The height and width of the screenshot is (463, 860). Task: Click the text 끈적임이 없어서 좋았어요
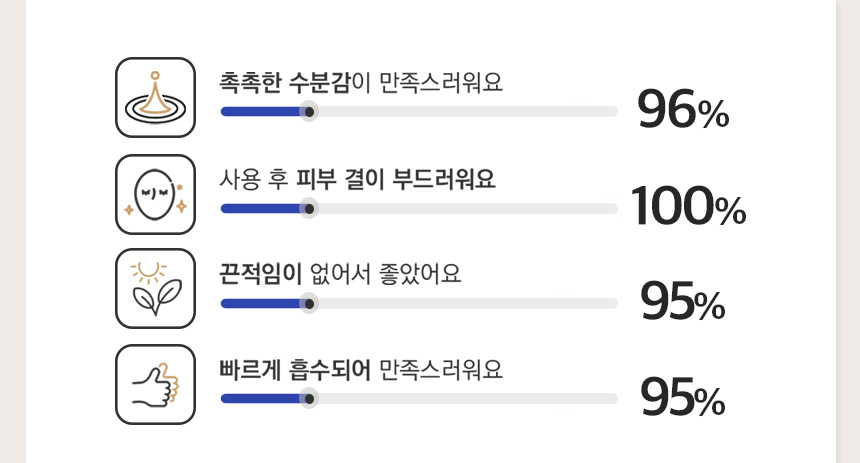coord(340,274)
